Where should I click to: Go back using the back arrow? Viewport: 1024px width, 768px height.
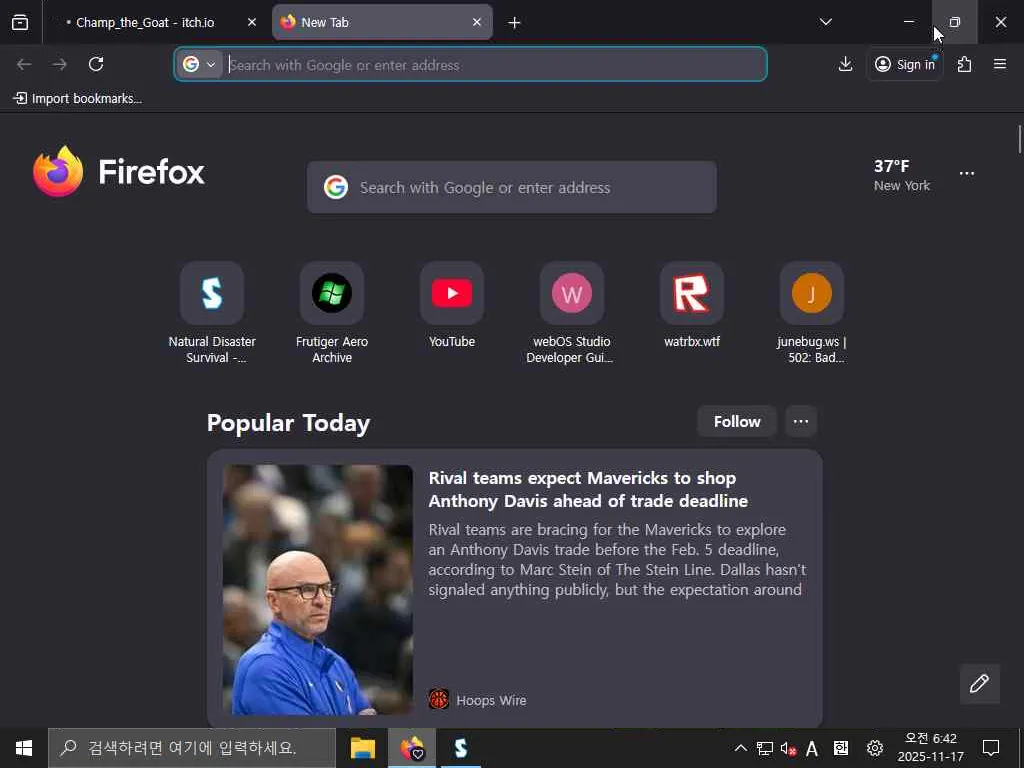pos(24,64)
